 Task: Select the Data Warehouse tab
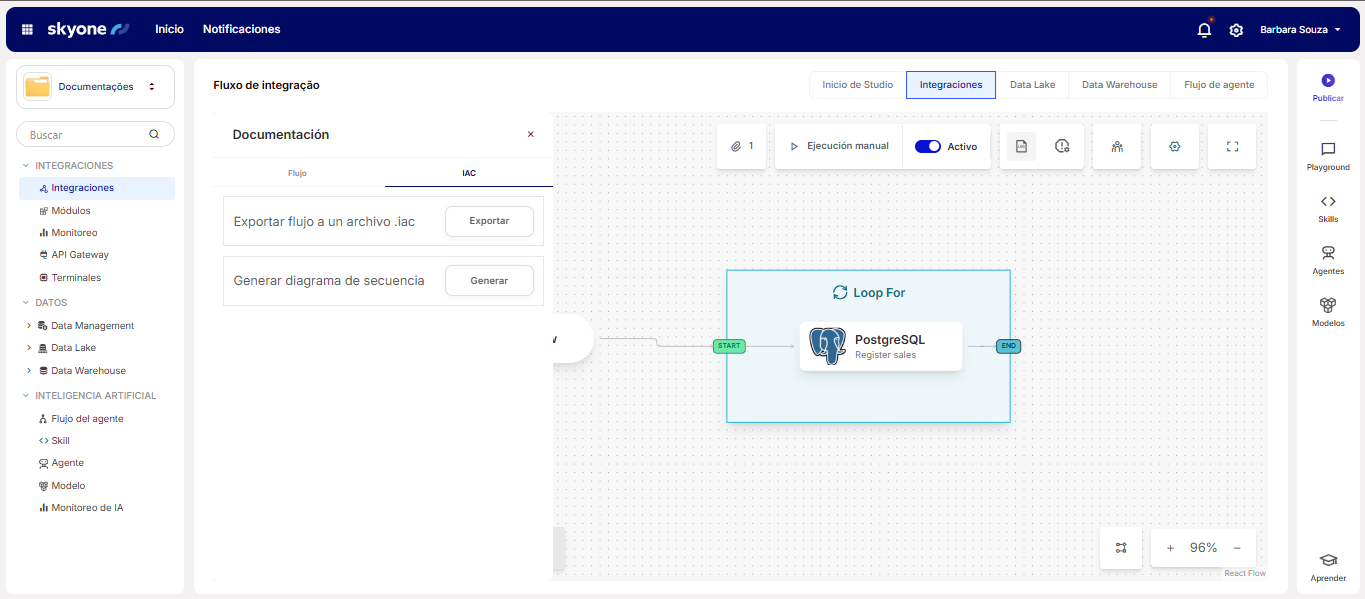coord(1119,85)
